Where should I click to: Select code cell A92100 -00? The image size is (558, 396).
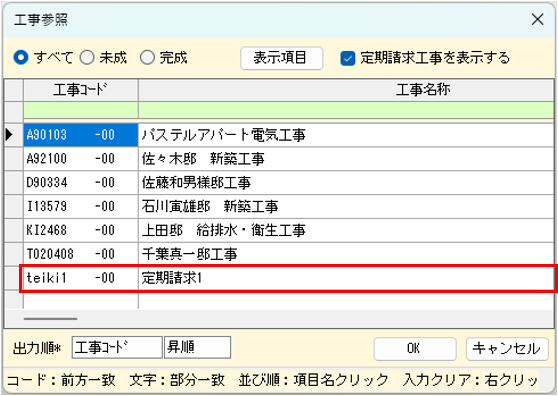[81, 159]
